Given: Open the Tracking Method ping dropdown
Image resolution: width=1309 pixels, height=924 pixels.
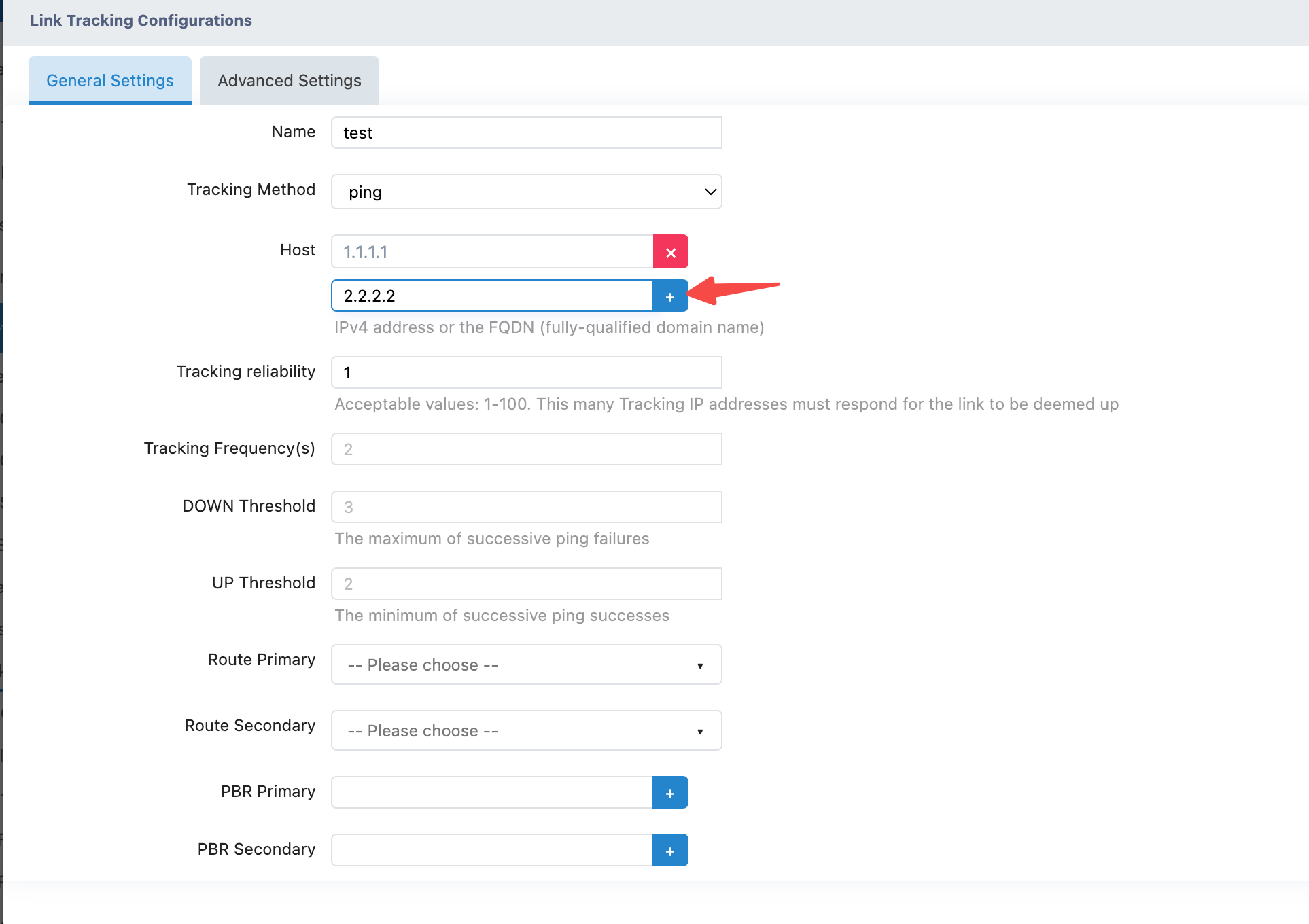Looking at the screenshot, I should pyautogui.click(x=525, y=192).
